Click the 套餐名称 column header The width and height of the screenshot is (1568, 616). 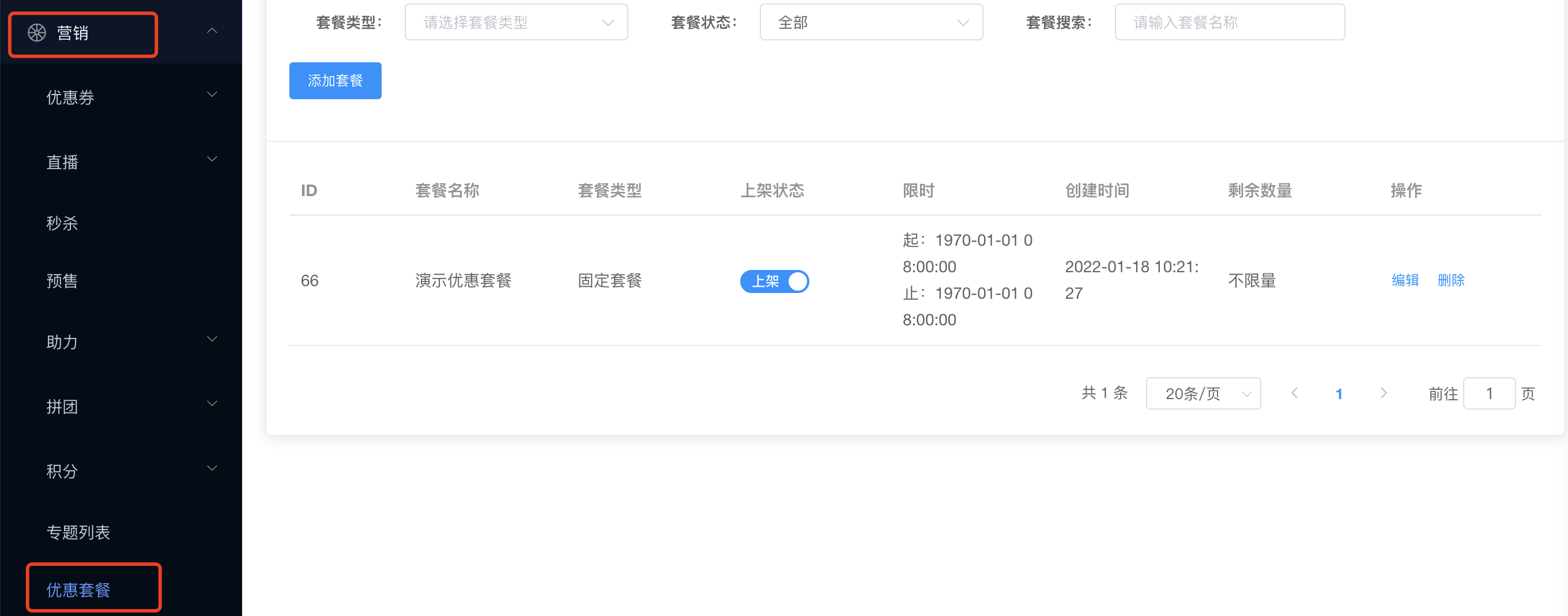447,191
